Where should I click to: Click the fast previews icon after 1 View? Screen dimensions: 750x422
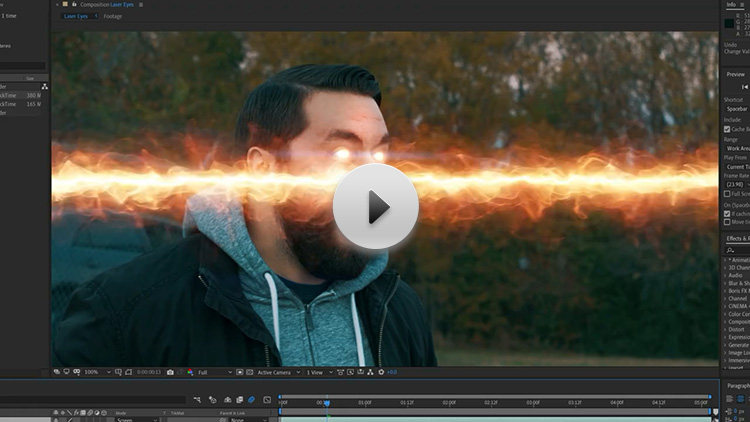coord(351,372)
